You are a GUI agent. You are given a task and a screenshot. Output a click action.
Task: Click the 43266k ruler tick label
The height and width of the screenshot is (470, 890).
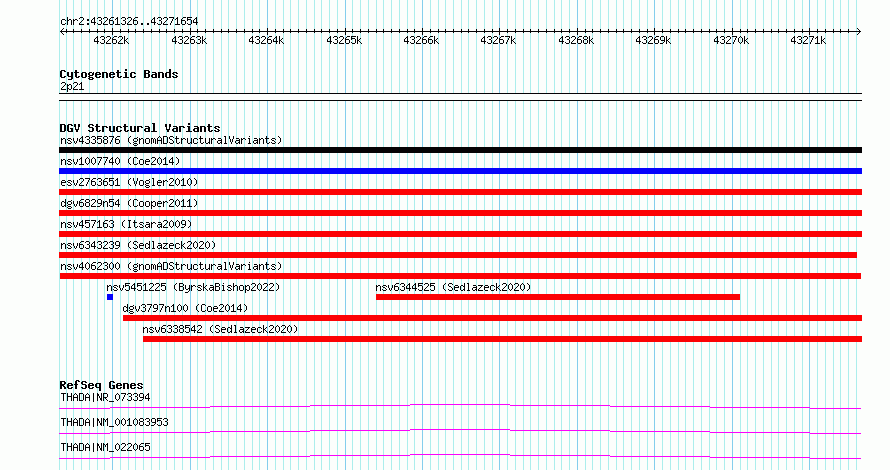pos(421,41)
